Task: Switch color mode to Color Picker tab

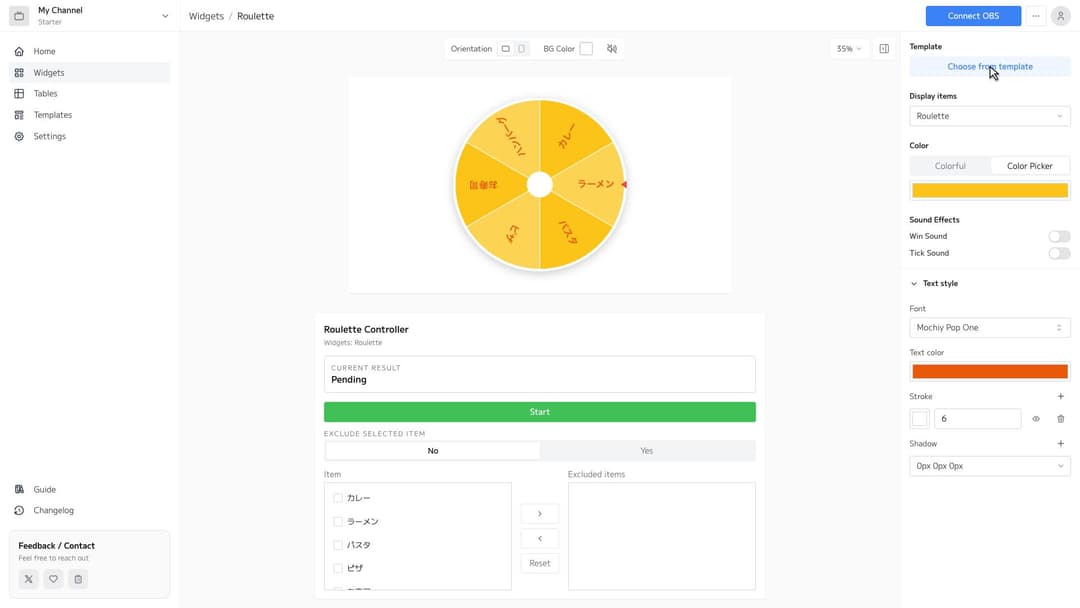Action: coord(1030,166)
